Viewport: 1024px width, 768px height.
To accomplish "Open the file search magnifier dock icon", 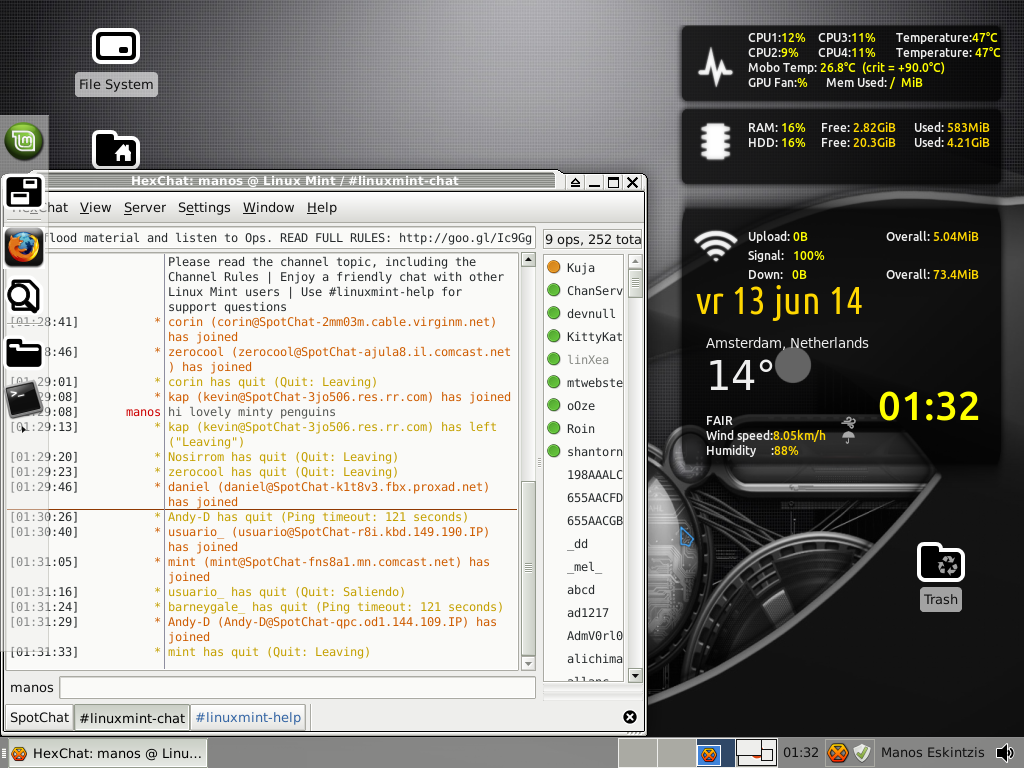I will pyautogui.click(x=24, y=296).
